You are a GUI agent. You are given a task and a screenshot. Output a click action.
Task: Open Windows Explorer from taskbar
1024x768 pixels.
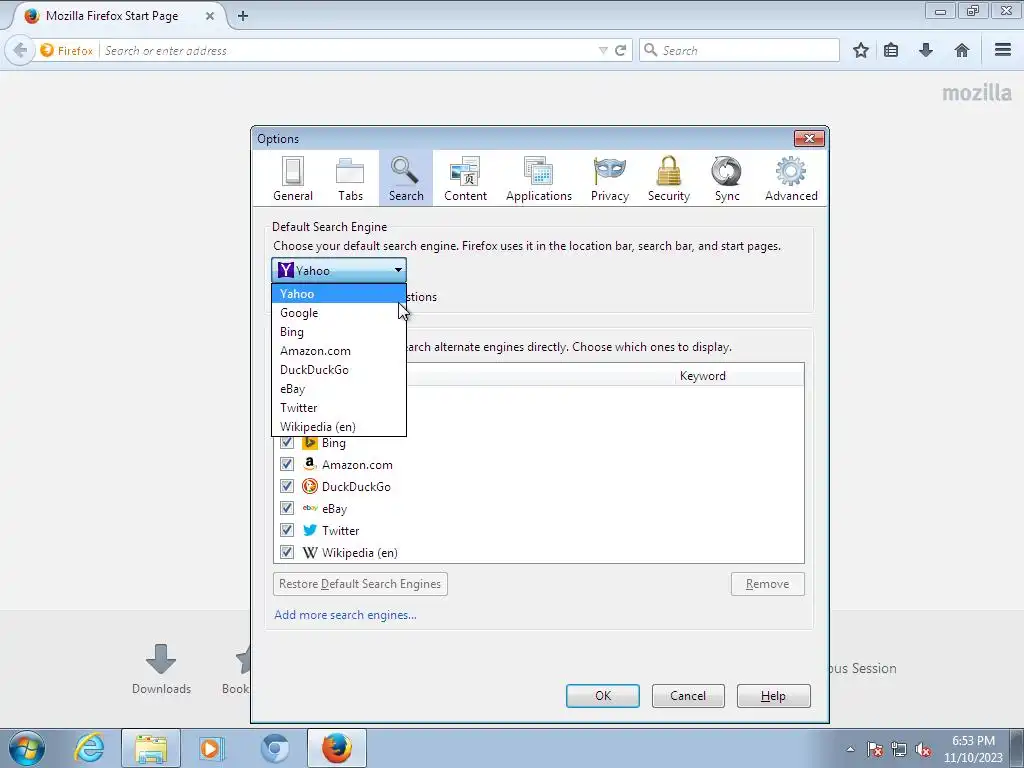(151, 748)
